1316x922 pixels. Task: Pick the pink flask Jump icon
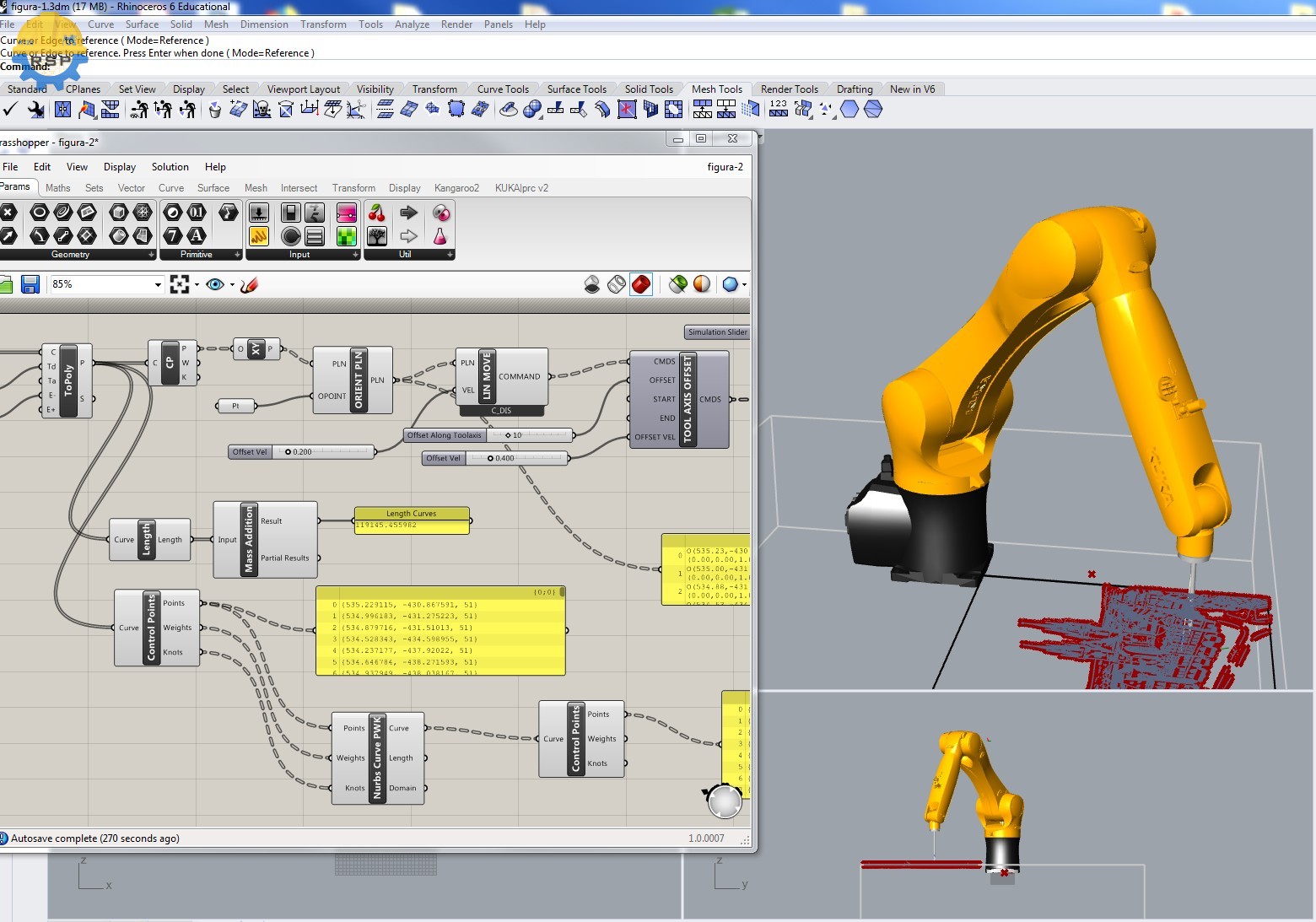[440, 236]
